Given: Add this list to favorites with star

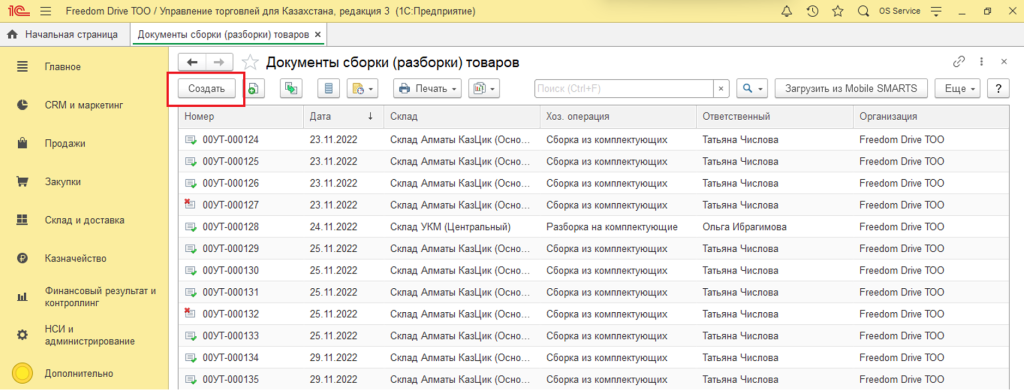Looking at the screenshot, I should tap(250, 62).
